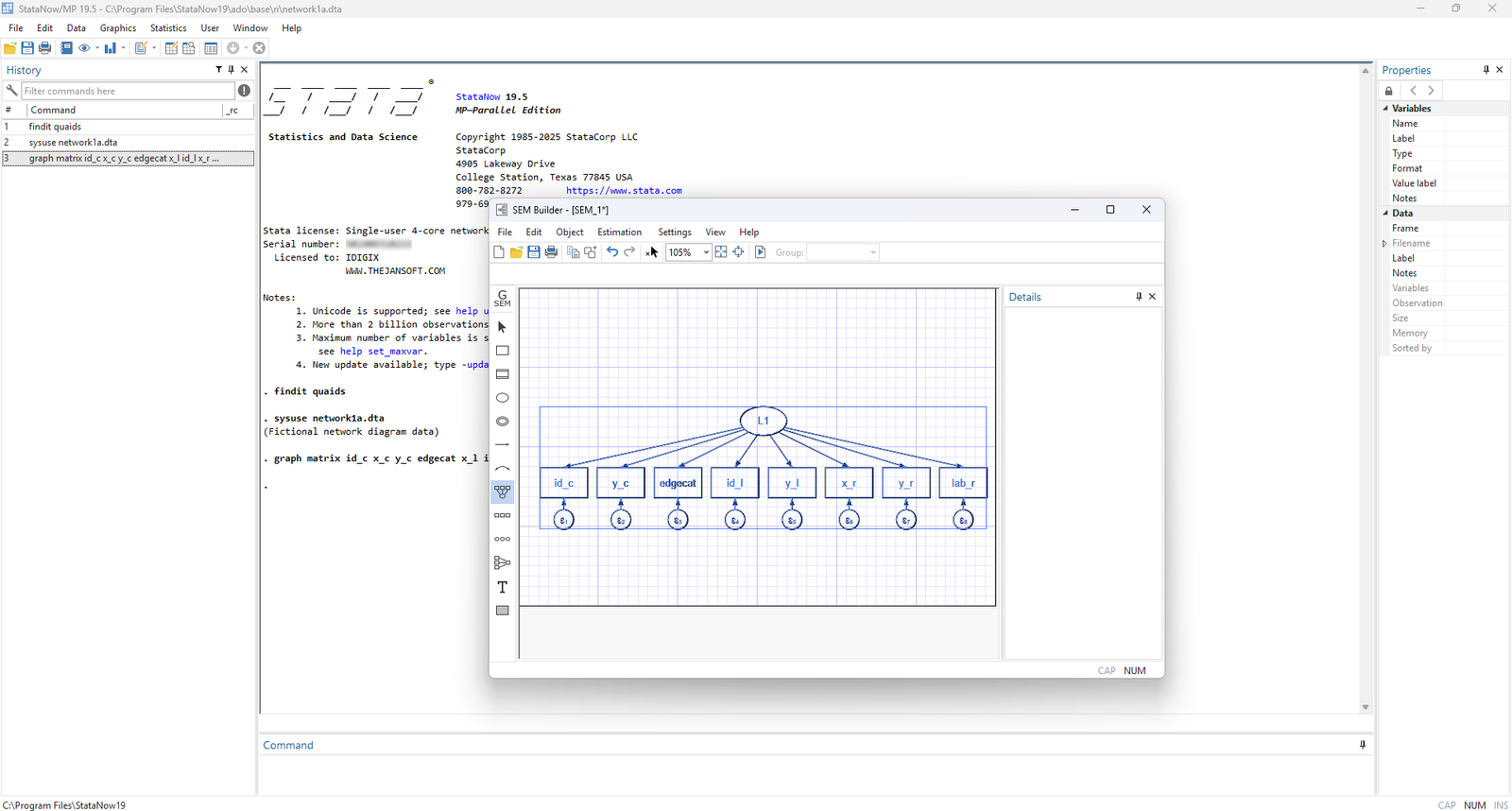The image size is (1512, 811).
Task: Open the Data menu in Stata
Action: tap(77, 28)
